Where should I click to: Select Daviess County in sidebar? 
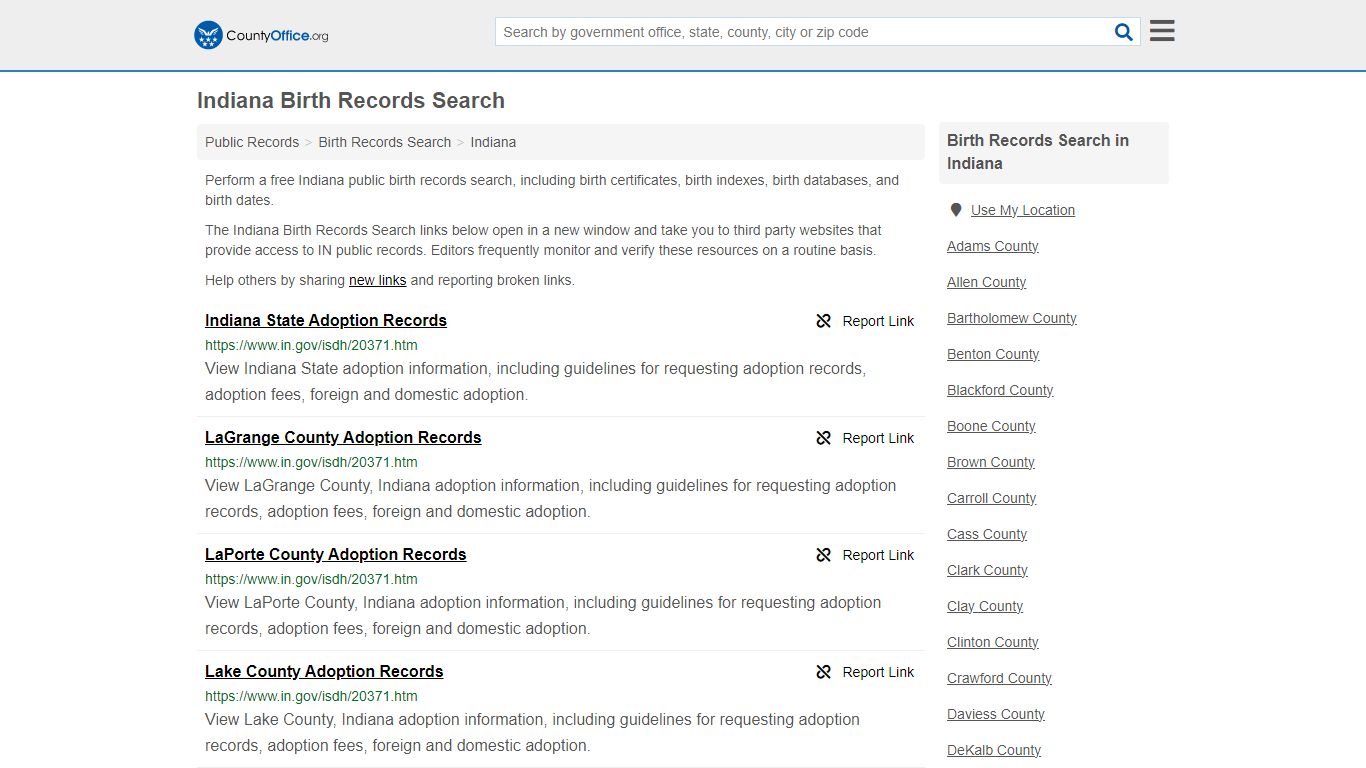point(996,714)
